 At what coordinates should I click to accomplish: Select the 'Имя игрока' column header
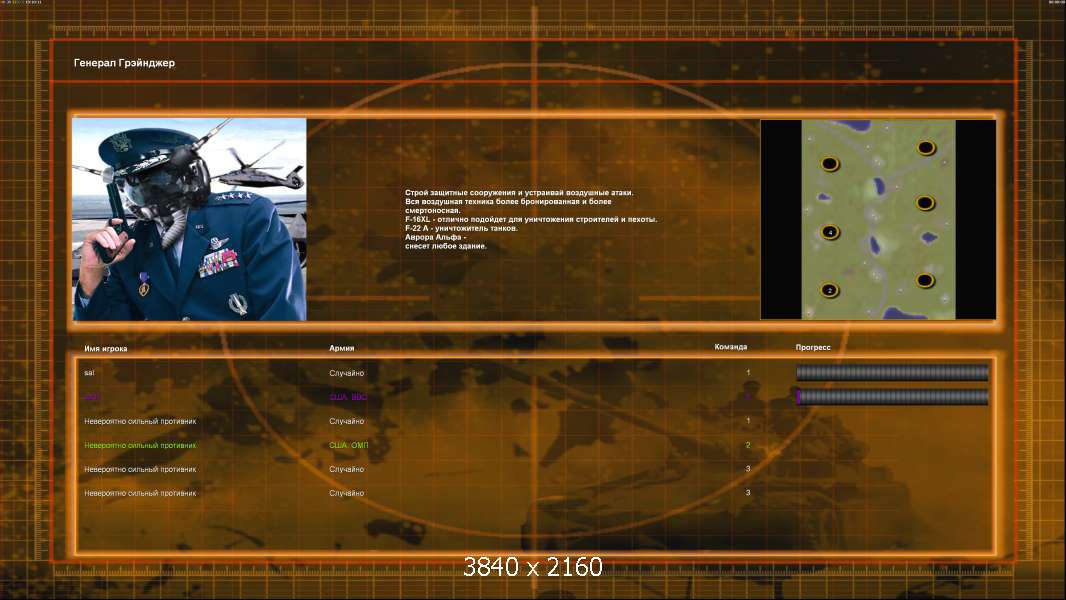pos(105,349)
